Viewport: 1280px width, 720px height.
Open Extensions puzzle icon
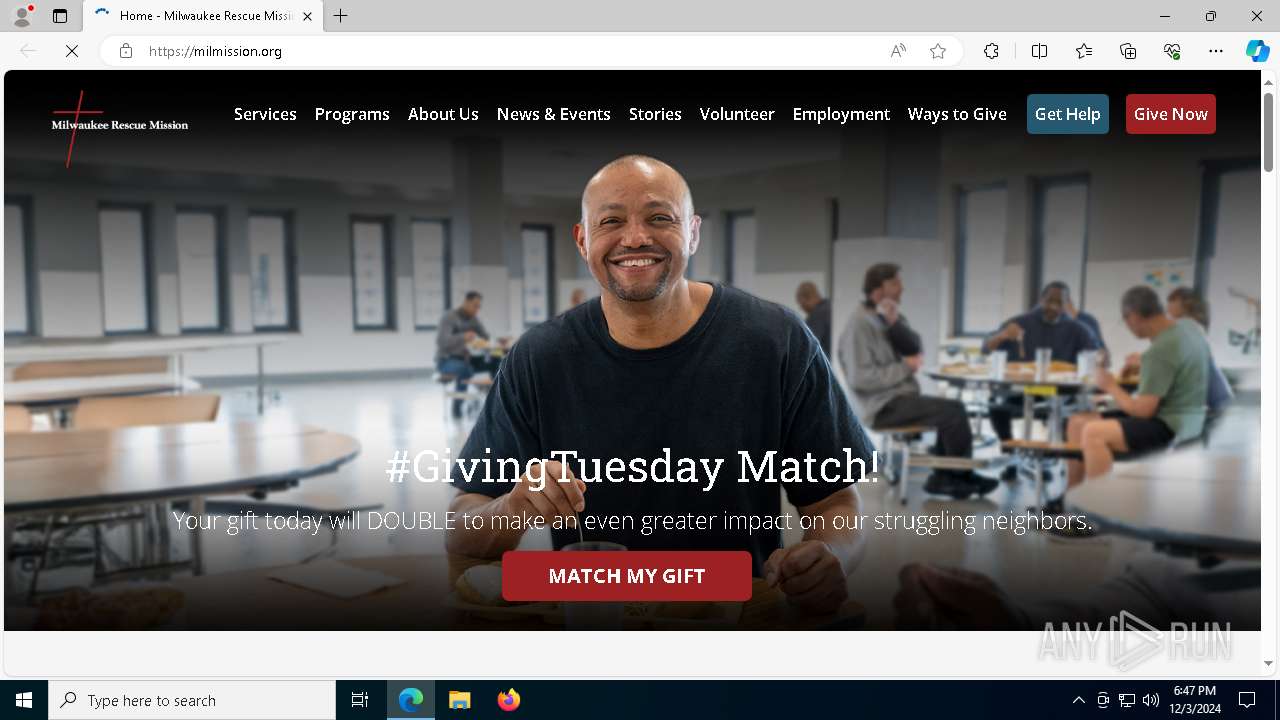(x=991, y=51)
